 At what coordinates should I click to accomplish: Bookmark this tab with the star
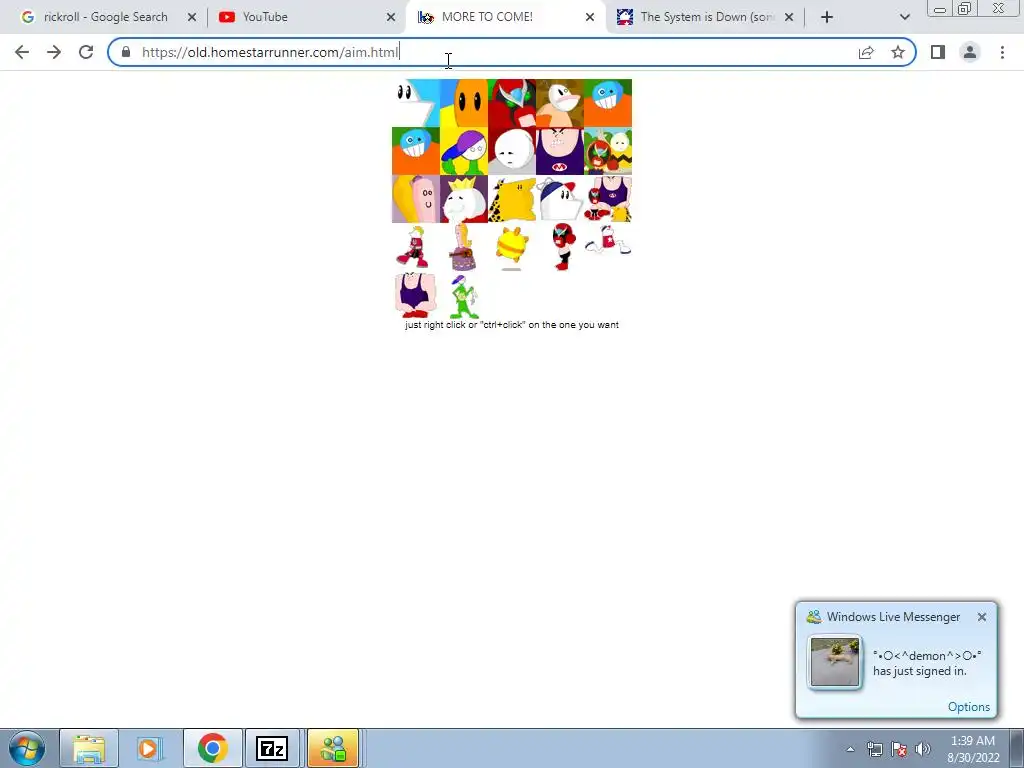[x=898, y=52]
